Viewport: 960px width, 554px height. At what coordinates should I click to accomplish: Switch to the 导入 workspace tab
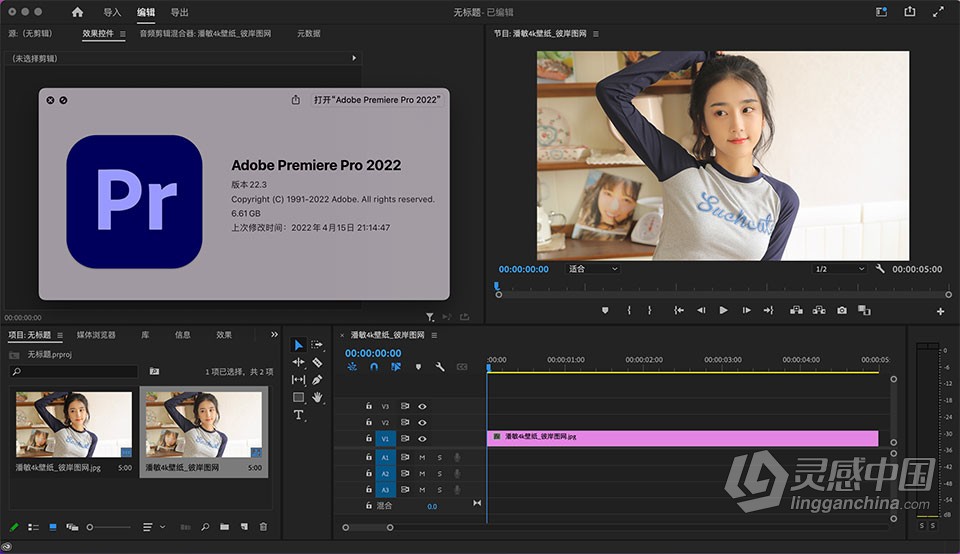112,12
